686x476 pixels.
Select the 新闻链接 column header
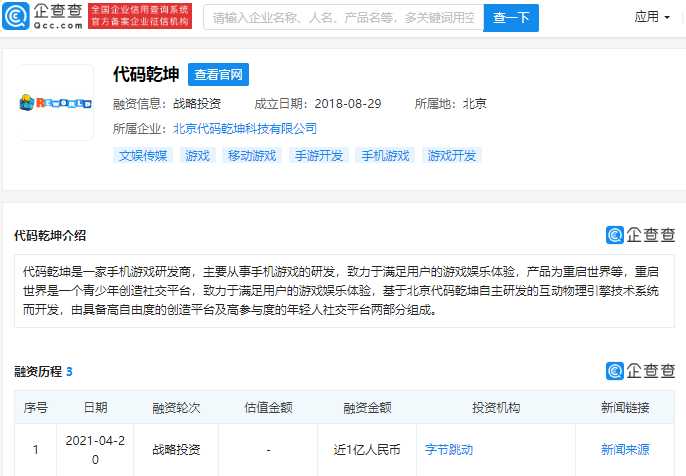[625, 407]
